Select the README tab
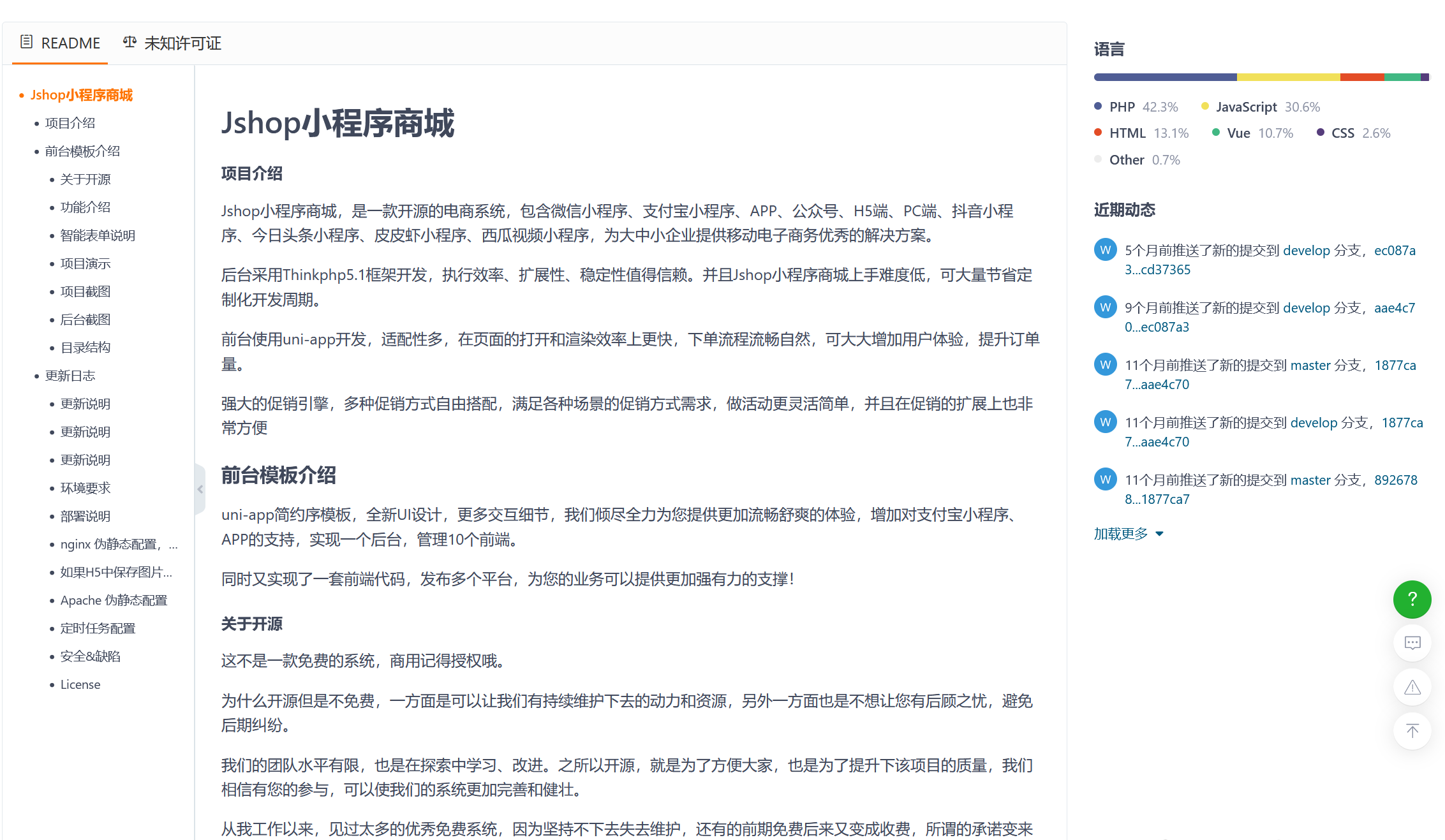Image resolution: width=1445 pixels, height=840 pixels. pos(70,43)
